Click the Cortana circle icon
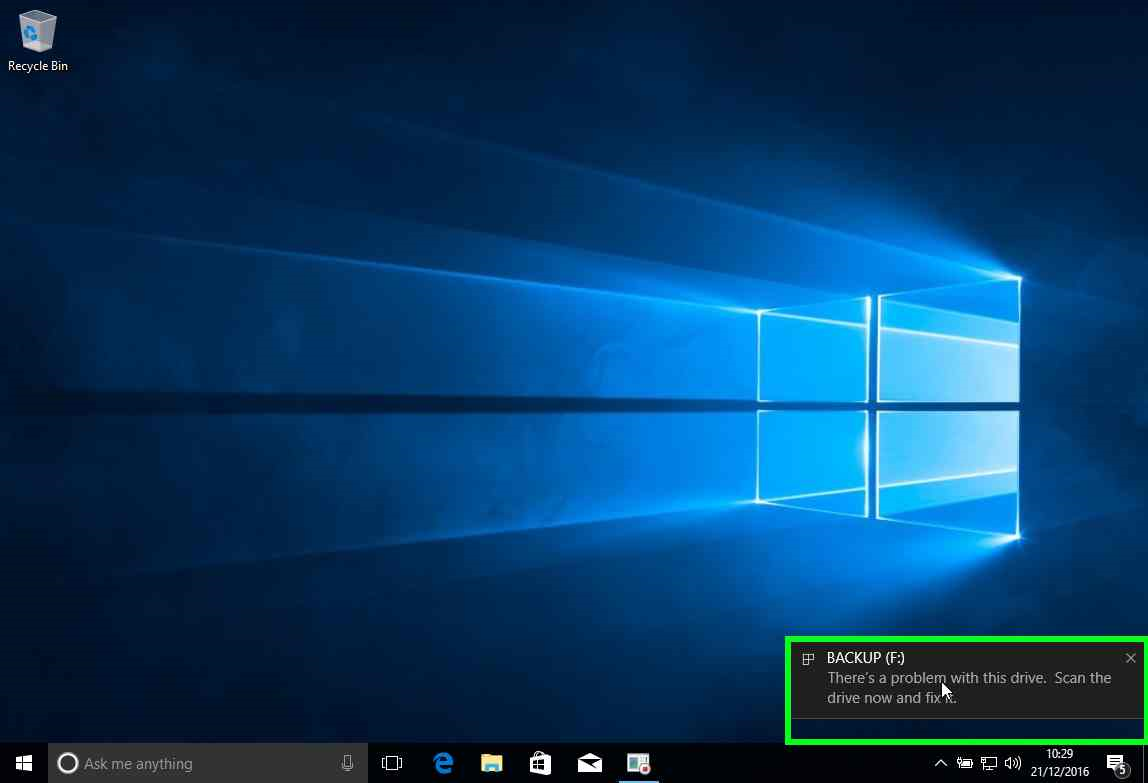Image resolution: width=1148 pixels, height=783 pixels. [x=67, y=763]
